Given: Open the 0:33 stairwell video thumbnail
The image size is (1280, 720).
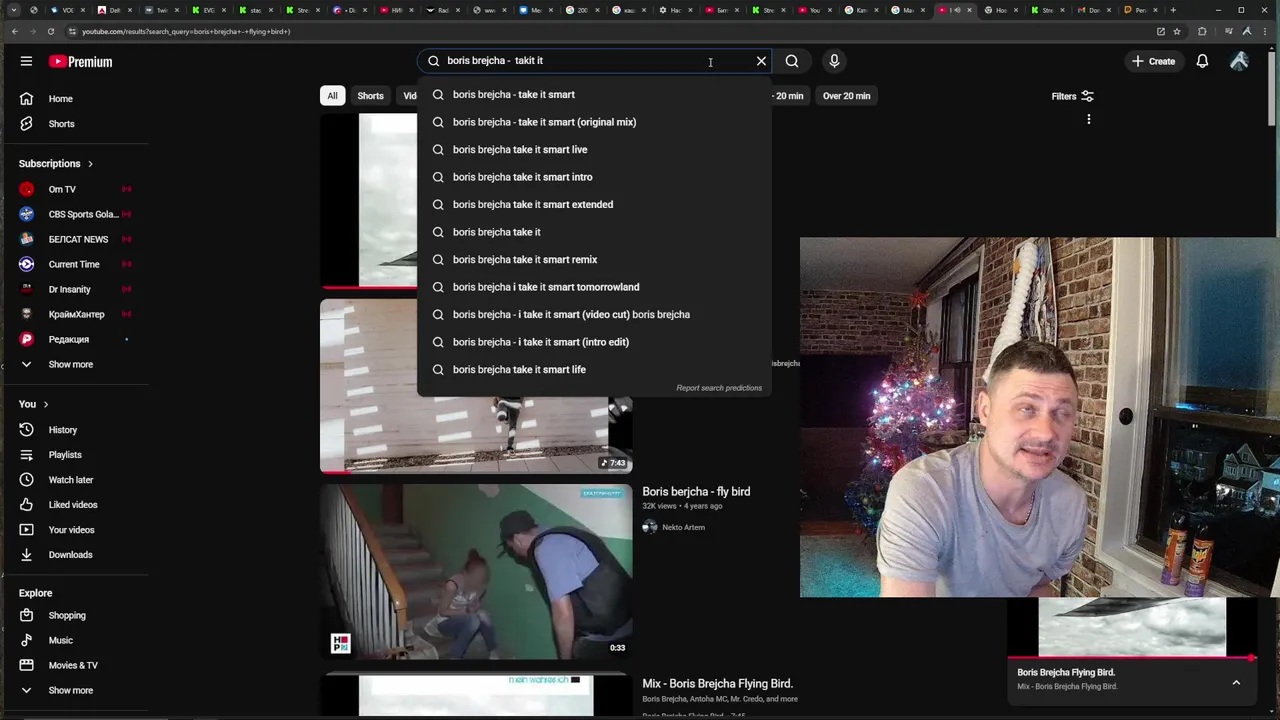Looking at the screenshot, I should (476, 572).
